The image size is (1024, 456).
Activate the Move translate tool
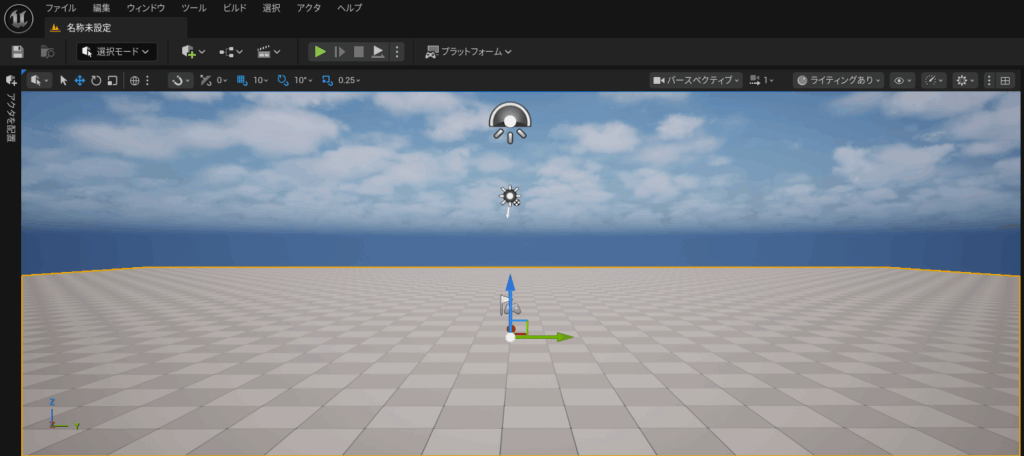tap(79, 81)
